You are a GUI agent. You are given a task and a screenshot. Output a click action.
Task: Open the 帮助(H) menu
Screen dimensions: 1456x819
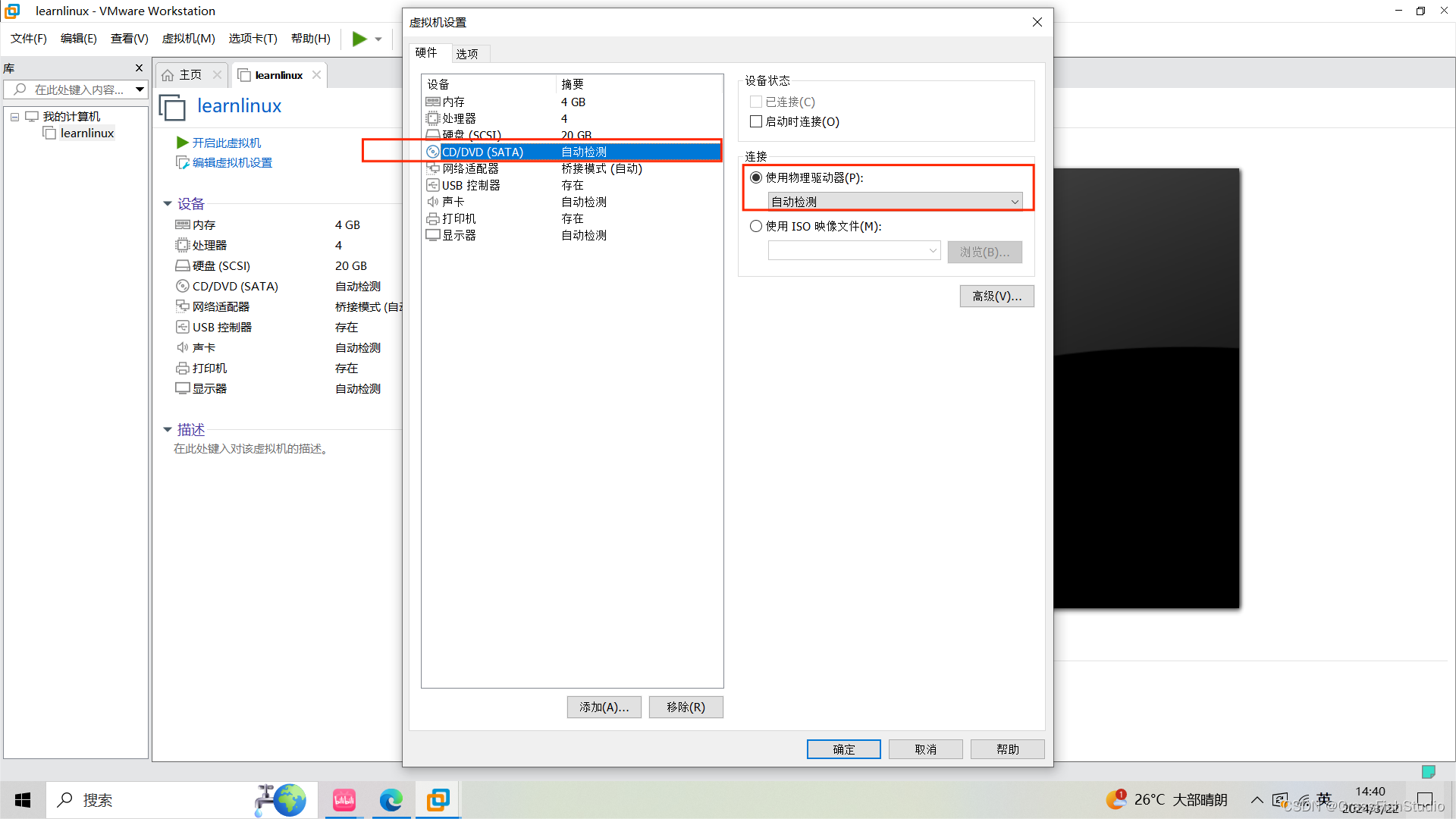[x=311, y=39]
